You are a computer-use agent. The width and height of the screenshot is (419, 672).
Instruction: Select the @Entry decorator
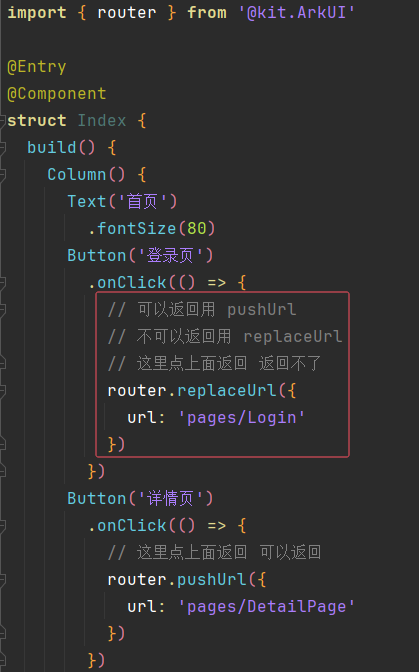[x=37, y=67]
